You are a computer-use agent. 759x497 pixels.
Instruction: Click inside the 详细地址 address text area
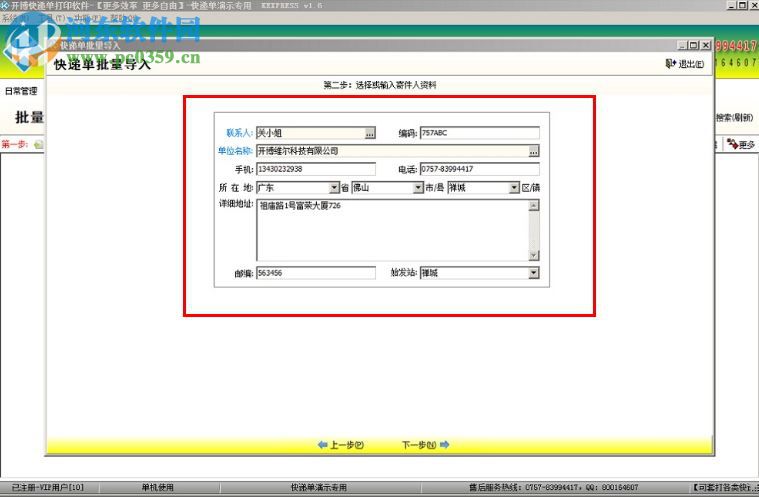392,230
